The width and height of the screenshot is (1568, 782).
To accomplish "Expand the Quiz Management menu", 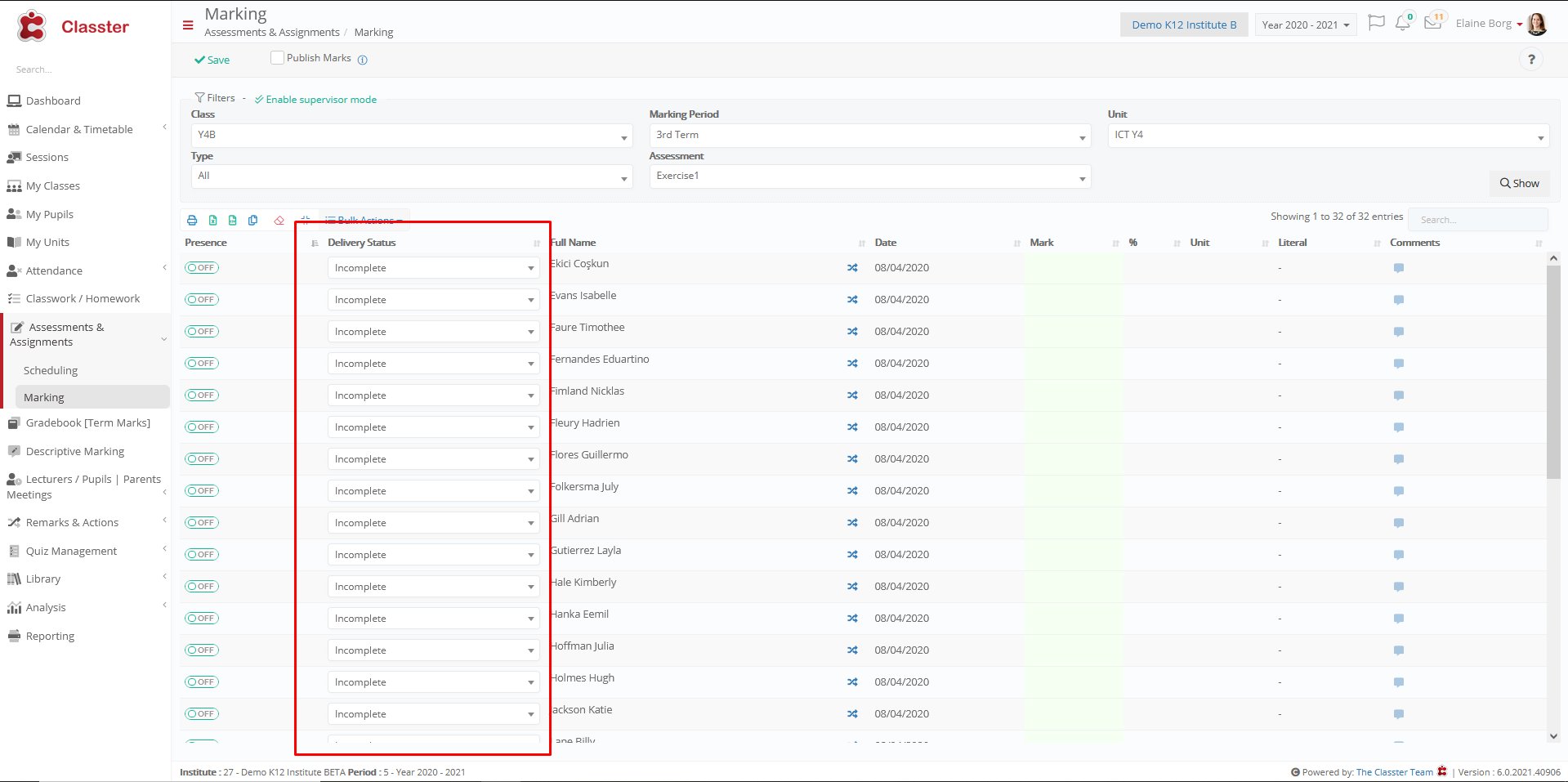I will click(x=71, y=552).
